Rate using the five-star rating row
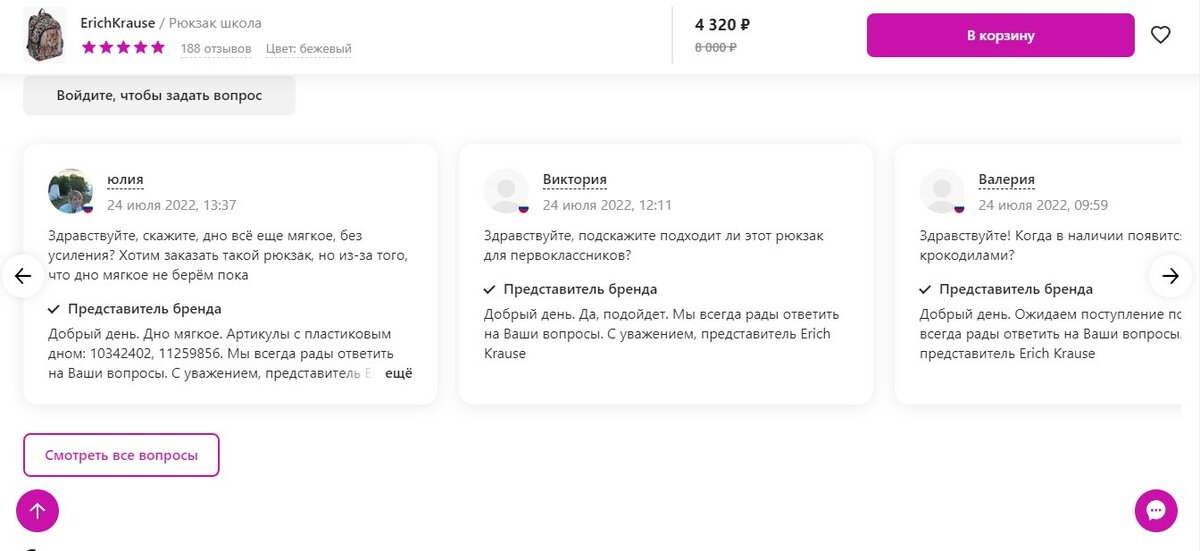Image resolution: width=1200 pixels, height=551 pixels. point(123,47)
